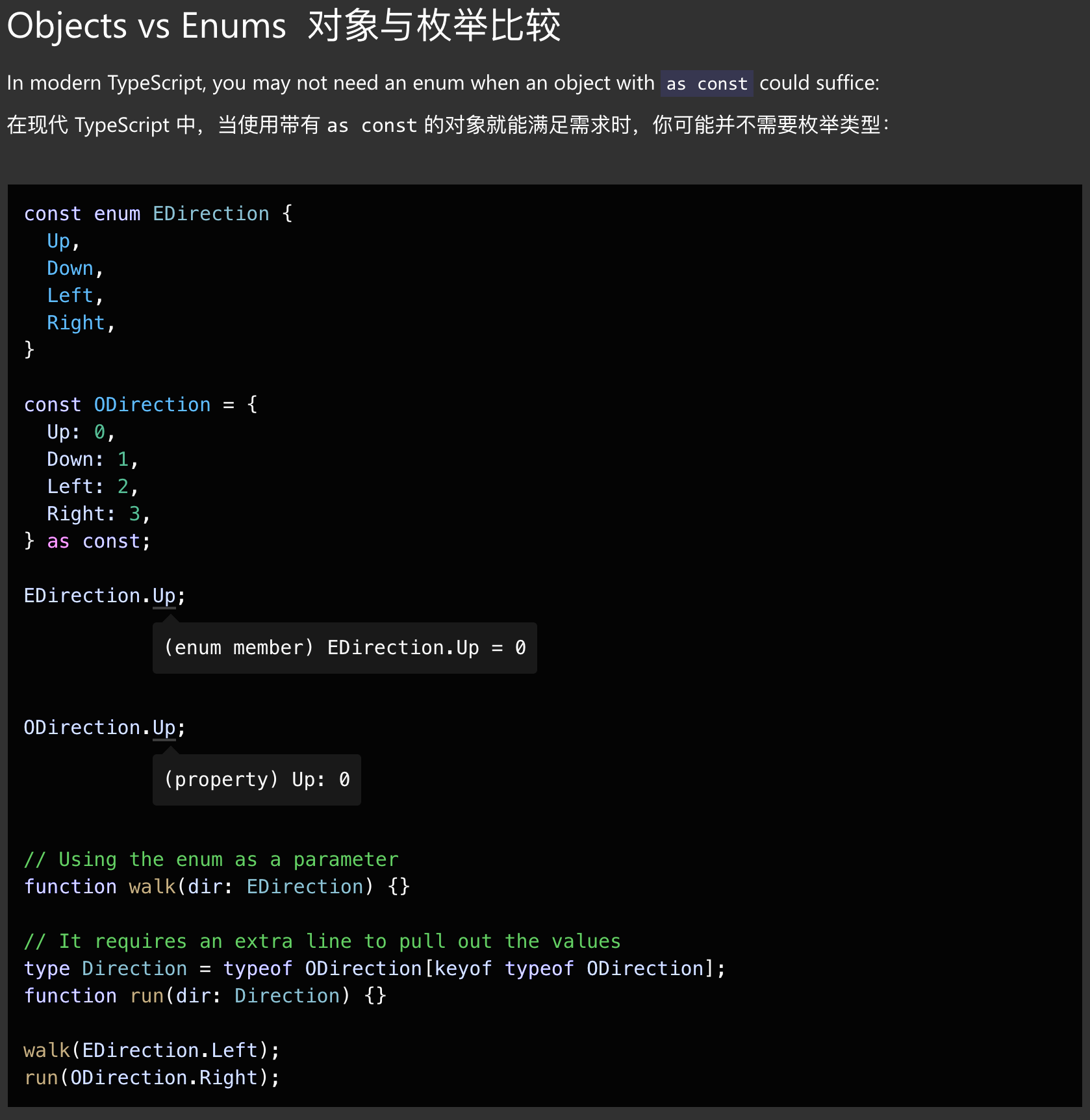Viewport: 1090px width, 1120px height.
Task: Click the 'Objects vs Enums' heading text
Action: point(146,26)
